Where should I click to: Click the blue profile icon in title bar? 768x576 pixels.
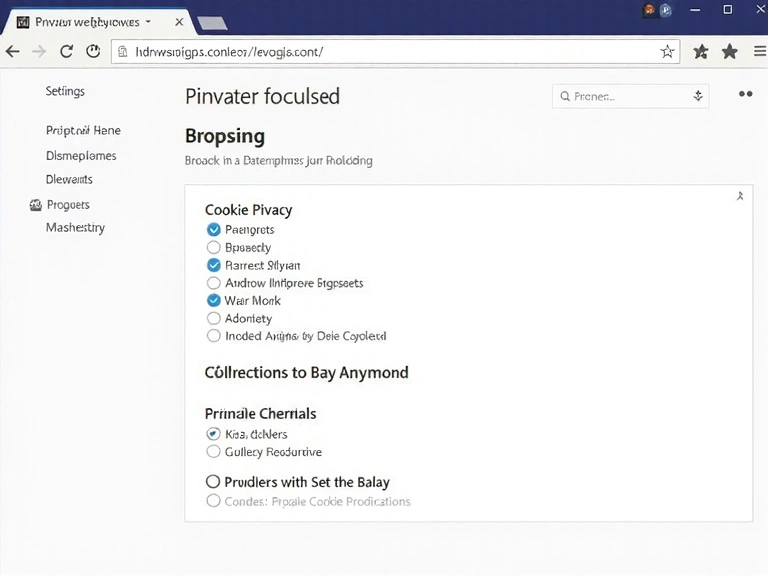coord(665,10)
